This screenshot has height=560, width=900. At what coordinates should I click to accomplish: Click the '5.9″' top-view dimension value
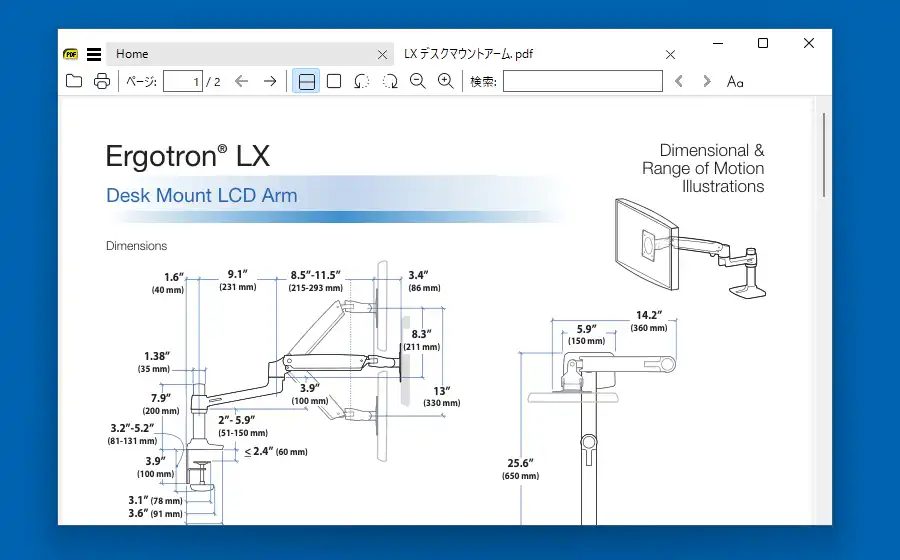586,329
